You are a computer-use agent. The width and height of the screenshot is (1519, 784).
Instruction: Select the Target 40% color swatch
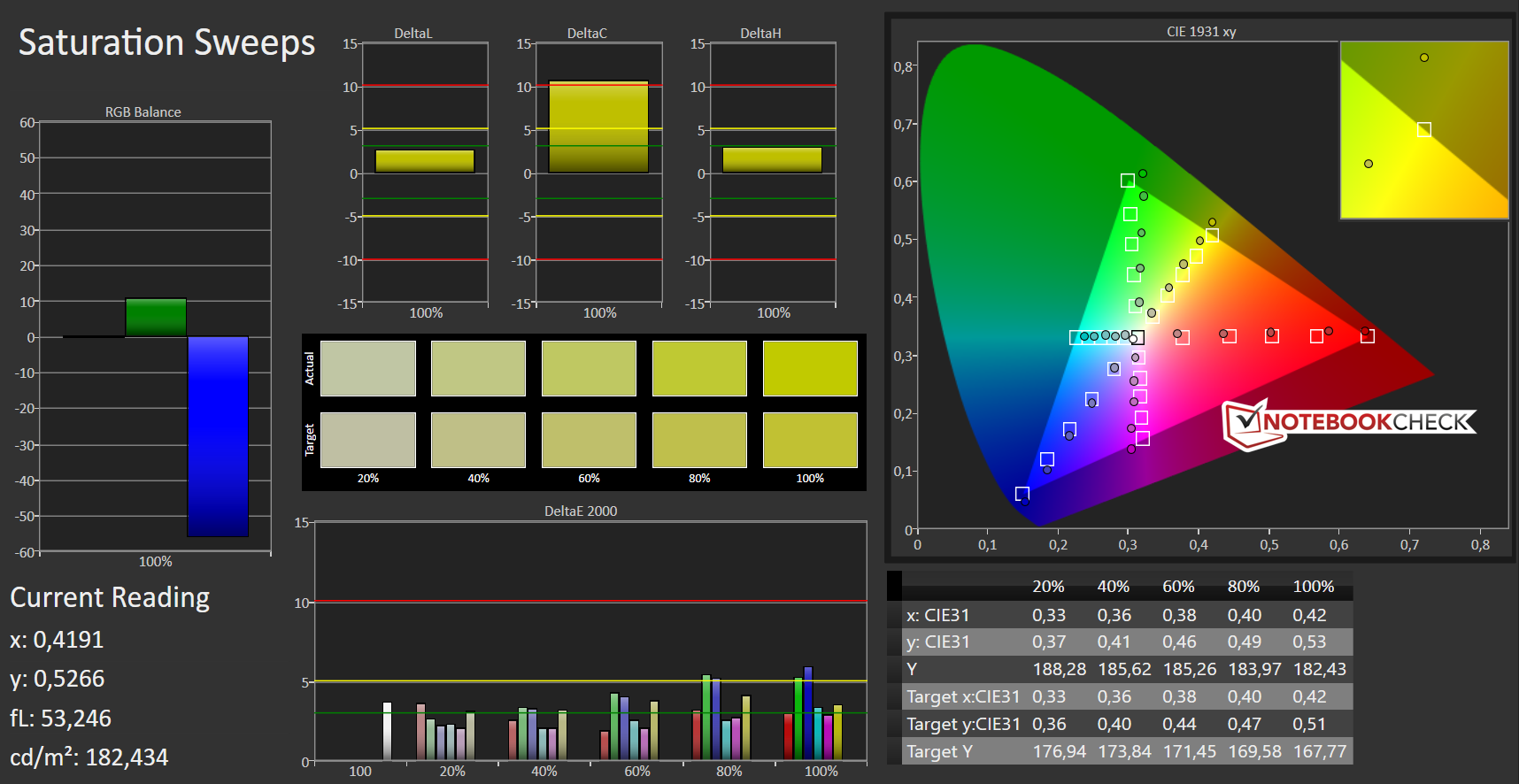coord(478,440)
